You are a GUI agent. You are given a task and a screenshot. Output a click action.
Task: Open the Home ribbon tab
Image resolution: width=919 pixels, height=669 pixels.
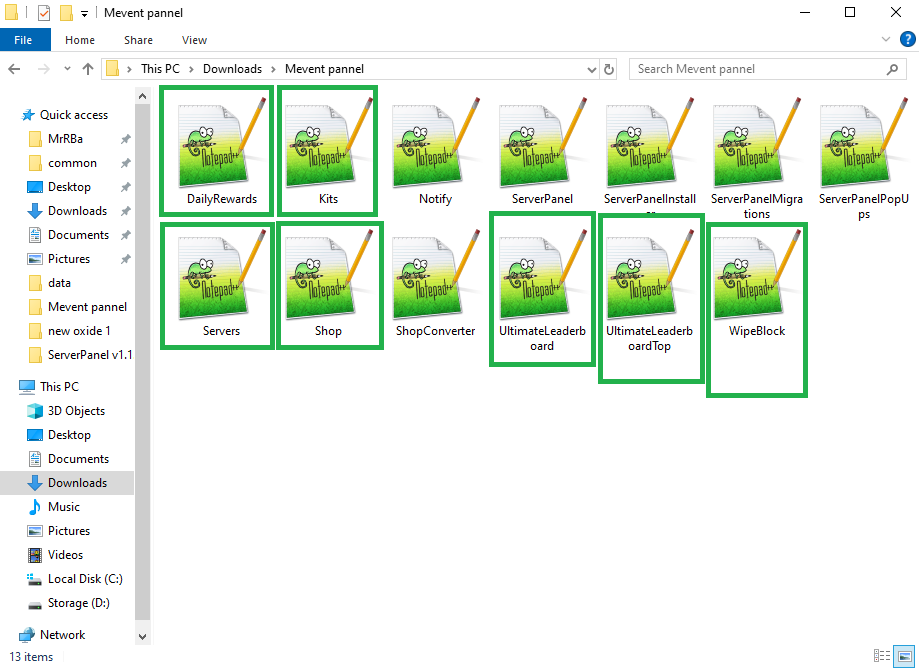tap(80, 40)
